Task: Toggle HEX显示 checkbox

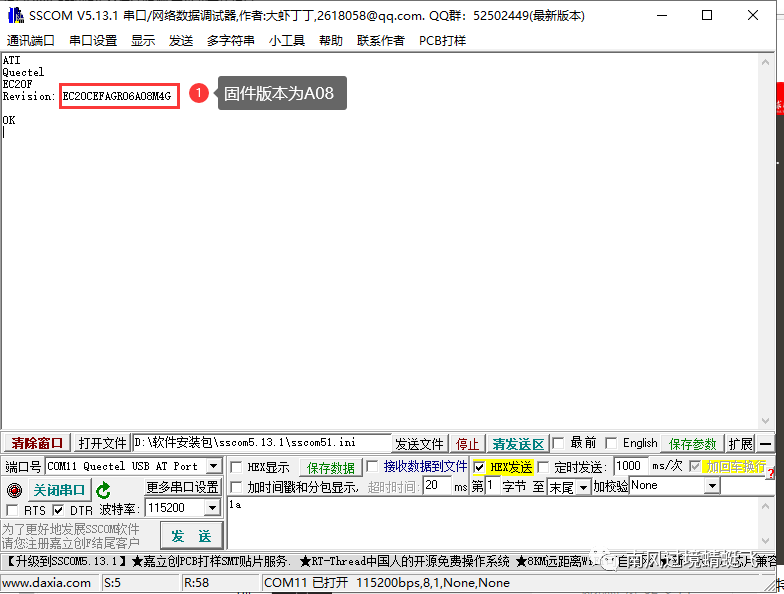Action: point(236,468)
